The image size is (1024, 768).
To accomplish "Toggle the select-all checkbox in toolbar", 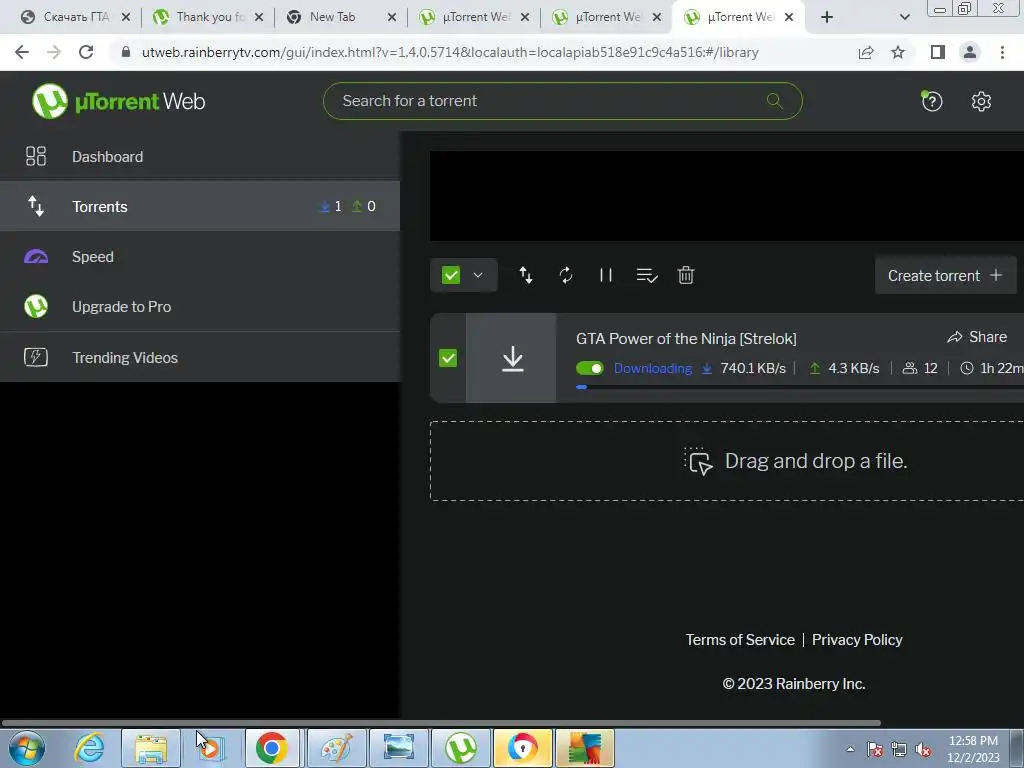I will [x=451, y=275].
